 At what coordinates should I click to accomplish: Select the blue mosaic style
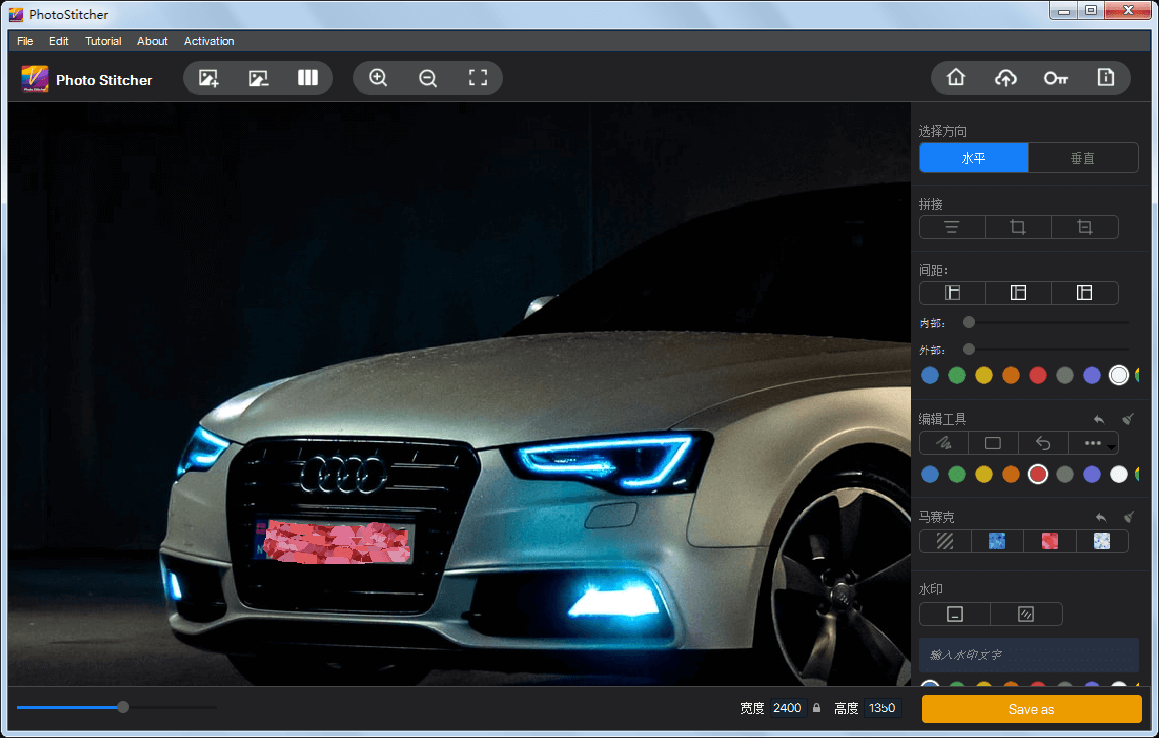996,541
